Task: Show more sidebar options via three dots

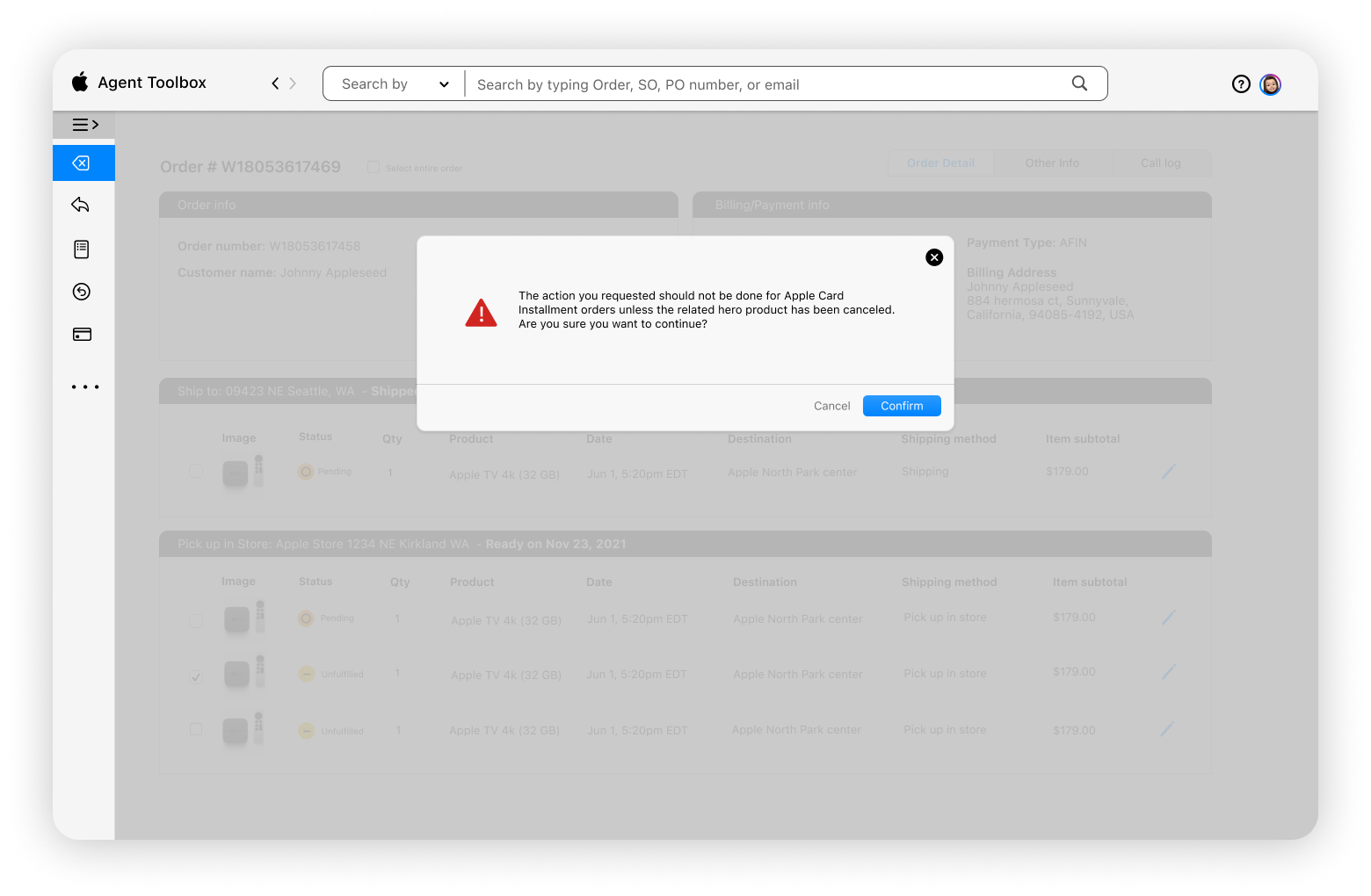Action: (85, 387)
